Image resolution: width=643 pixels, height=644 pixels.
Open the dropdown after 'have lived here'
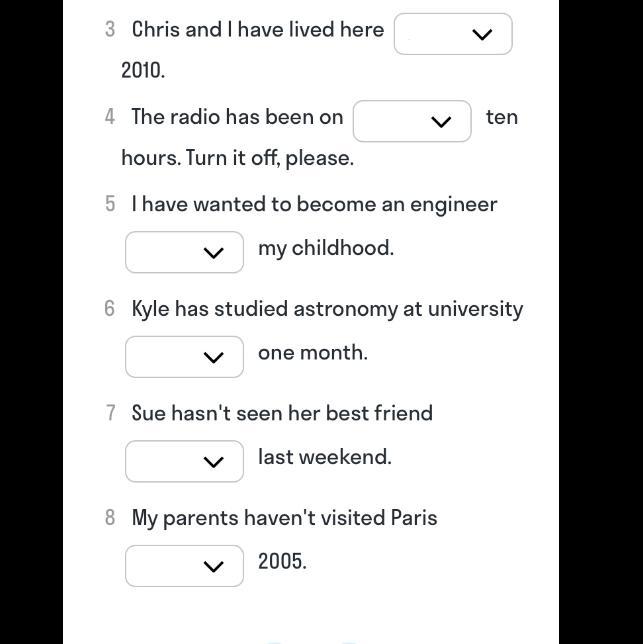(x=453, y=34)
